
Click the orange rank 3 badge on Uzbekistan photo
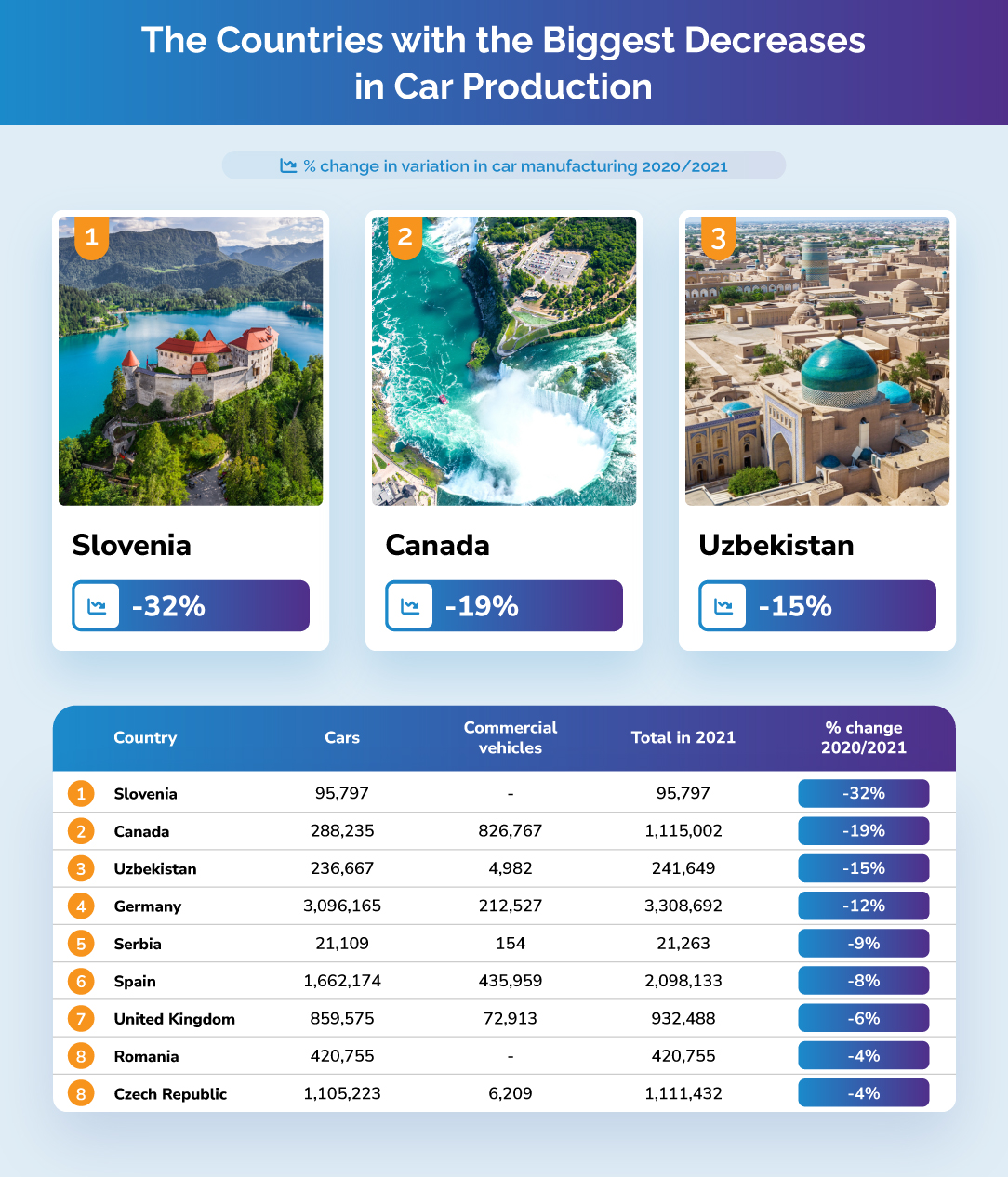718,238
